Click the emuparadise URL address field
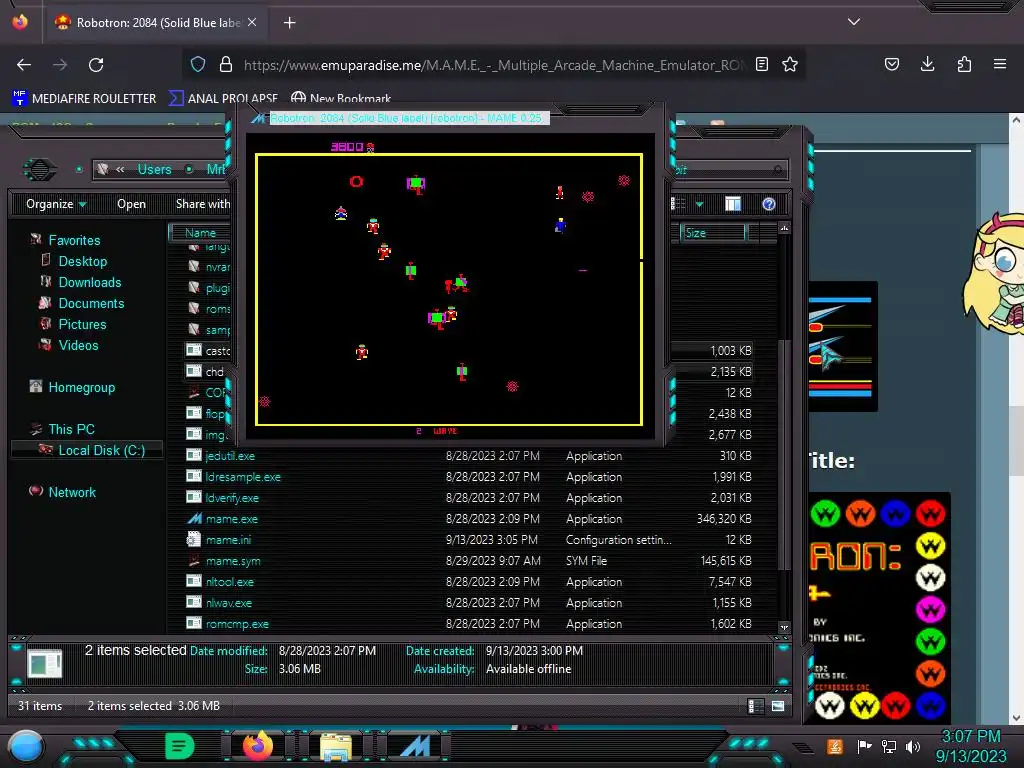1024x768 pixels. click(493, 65)
